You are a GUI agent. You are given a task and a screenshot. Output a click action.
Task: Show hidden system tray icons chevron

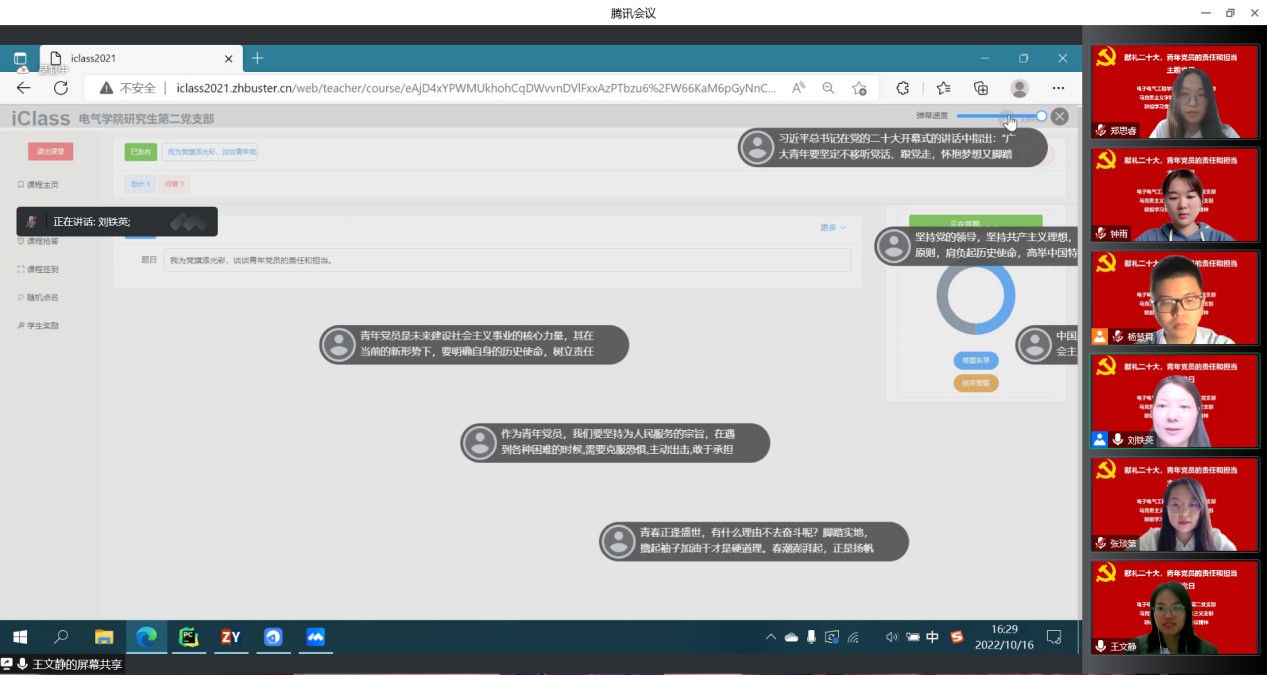pos(770,637)
